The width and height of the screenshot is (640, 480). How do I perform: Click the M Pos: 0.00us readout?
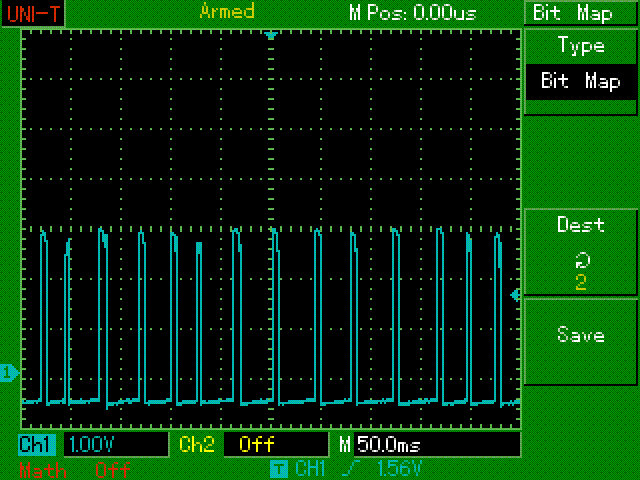point(413,13)
